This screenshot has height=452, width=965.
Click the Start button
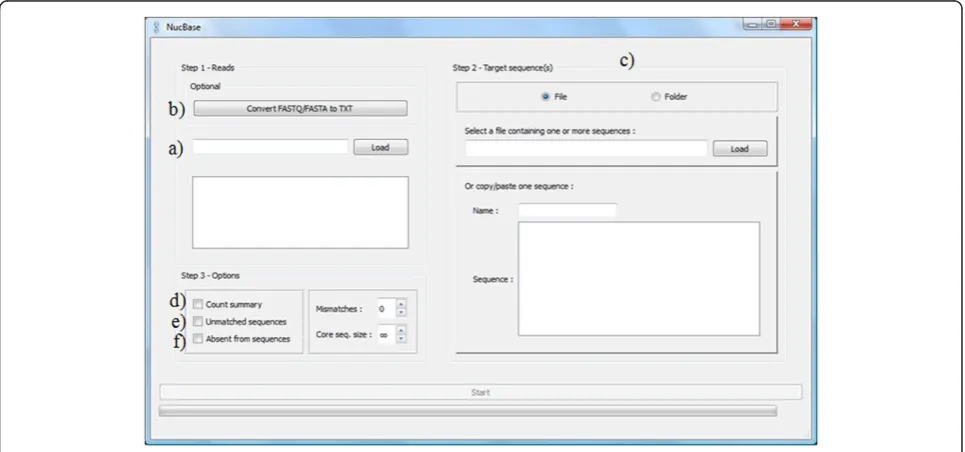click(x=481, y=392)
